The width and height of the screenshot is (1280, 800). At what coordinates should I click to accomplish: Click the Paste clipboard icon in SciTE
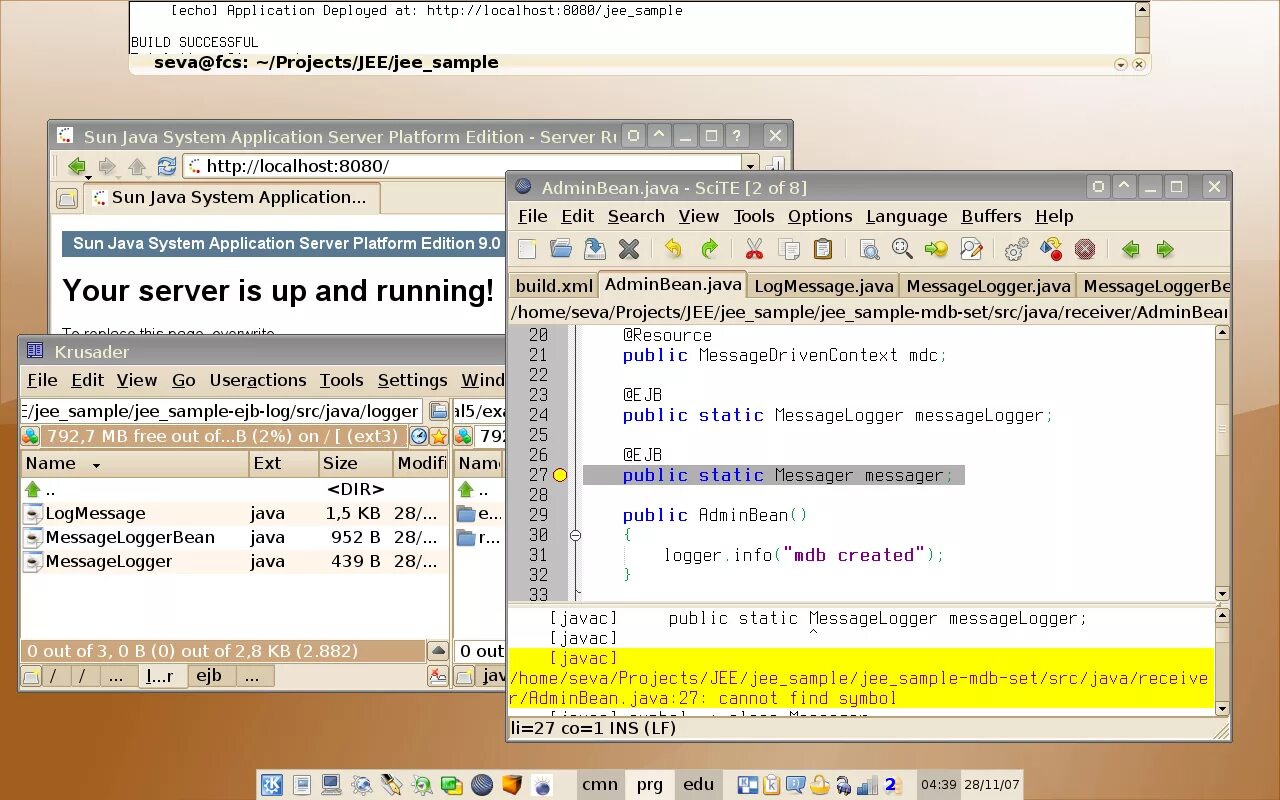click(x=823, y=249)
